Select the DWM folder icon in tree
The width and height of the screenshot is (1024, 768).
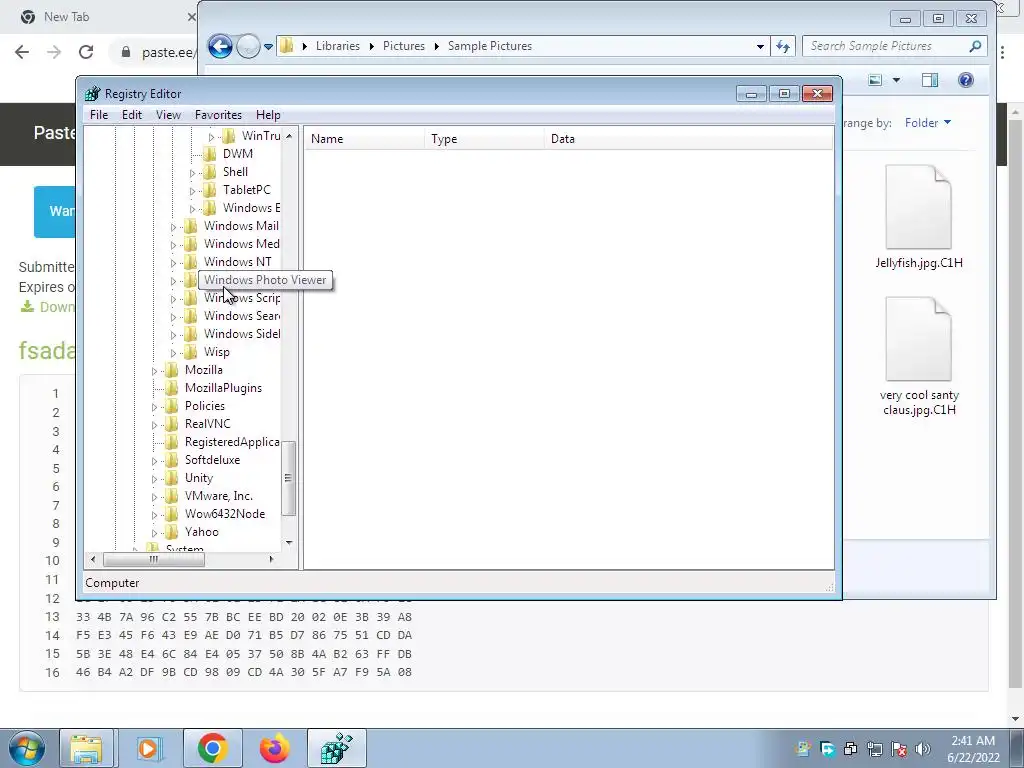(210, 154)
